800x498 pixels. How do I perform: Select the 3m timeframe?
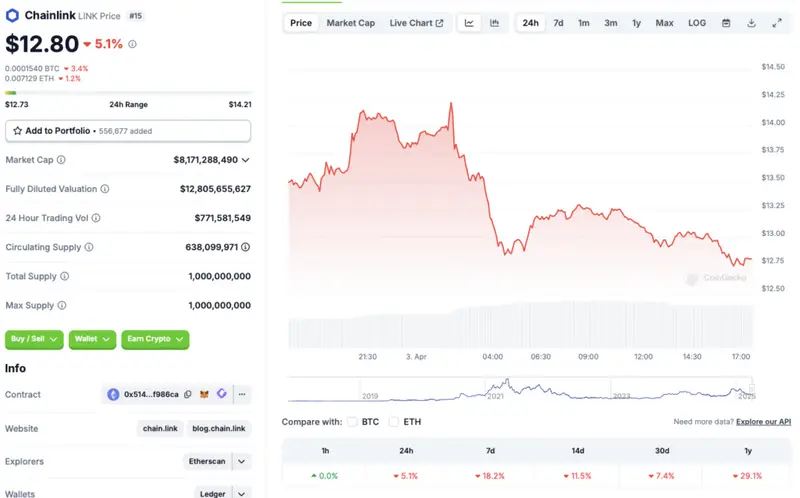point(611,23)
